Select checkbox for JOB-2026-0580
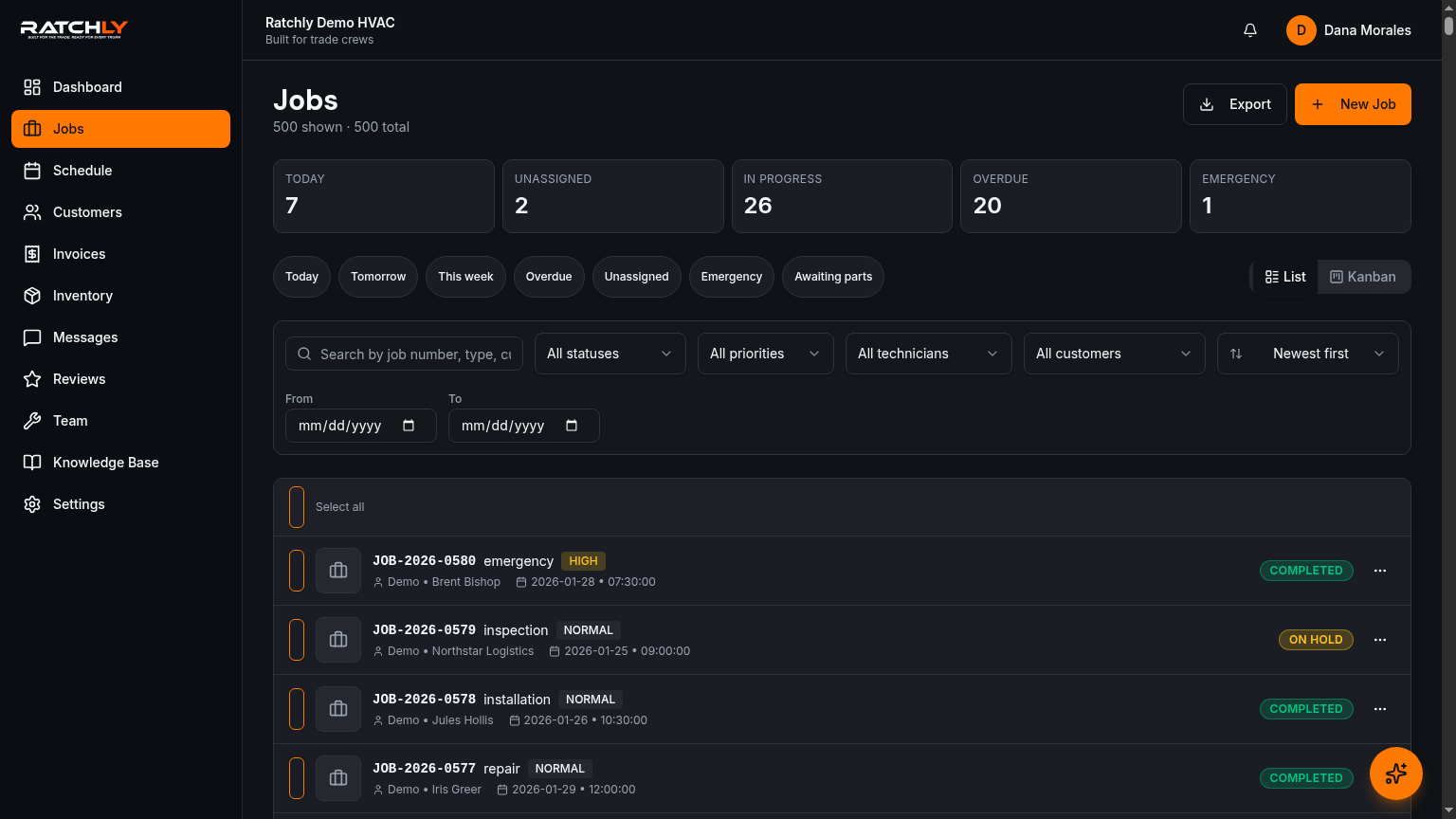Screen dimensions: 1456x819 297,571
